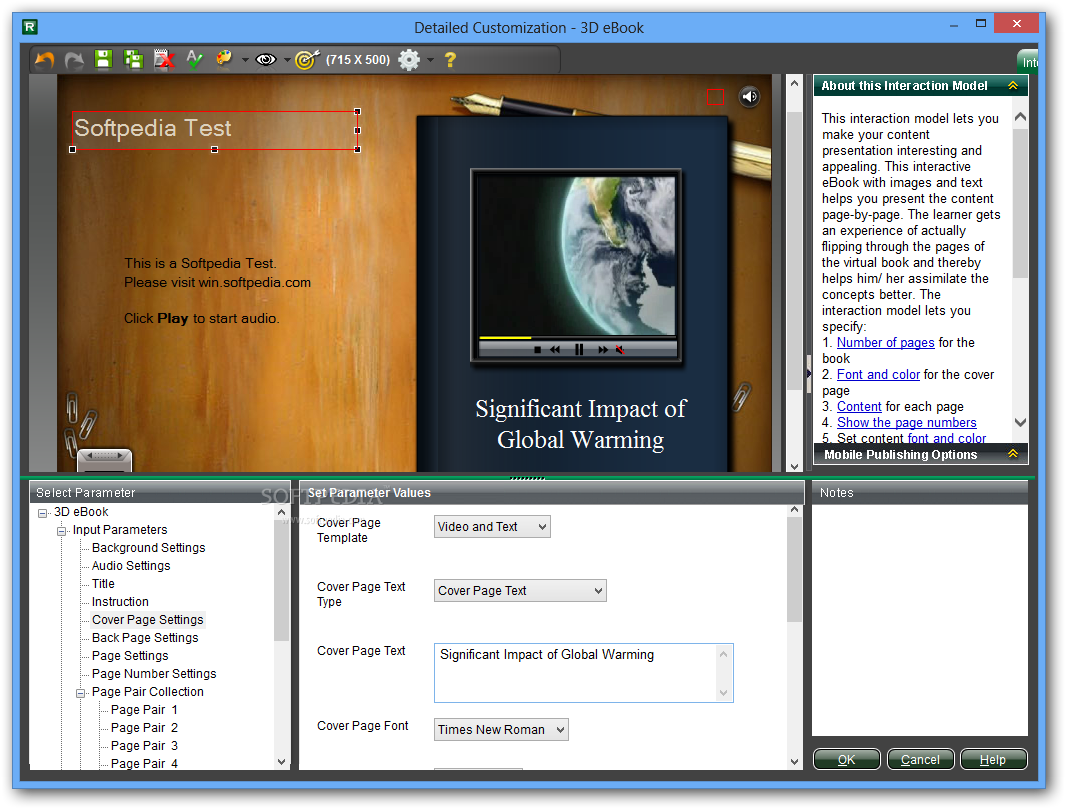
Task: Open Cover Page Text Type dropdown
Action: [x=520, y=591]
